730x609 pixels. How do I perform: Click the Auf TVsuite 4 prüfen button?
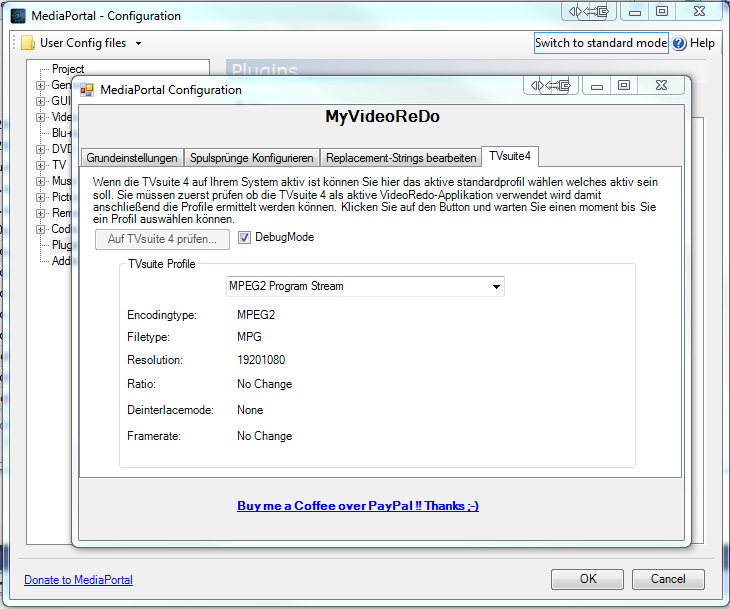point(162,239)
